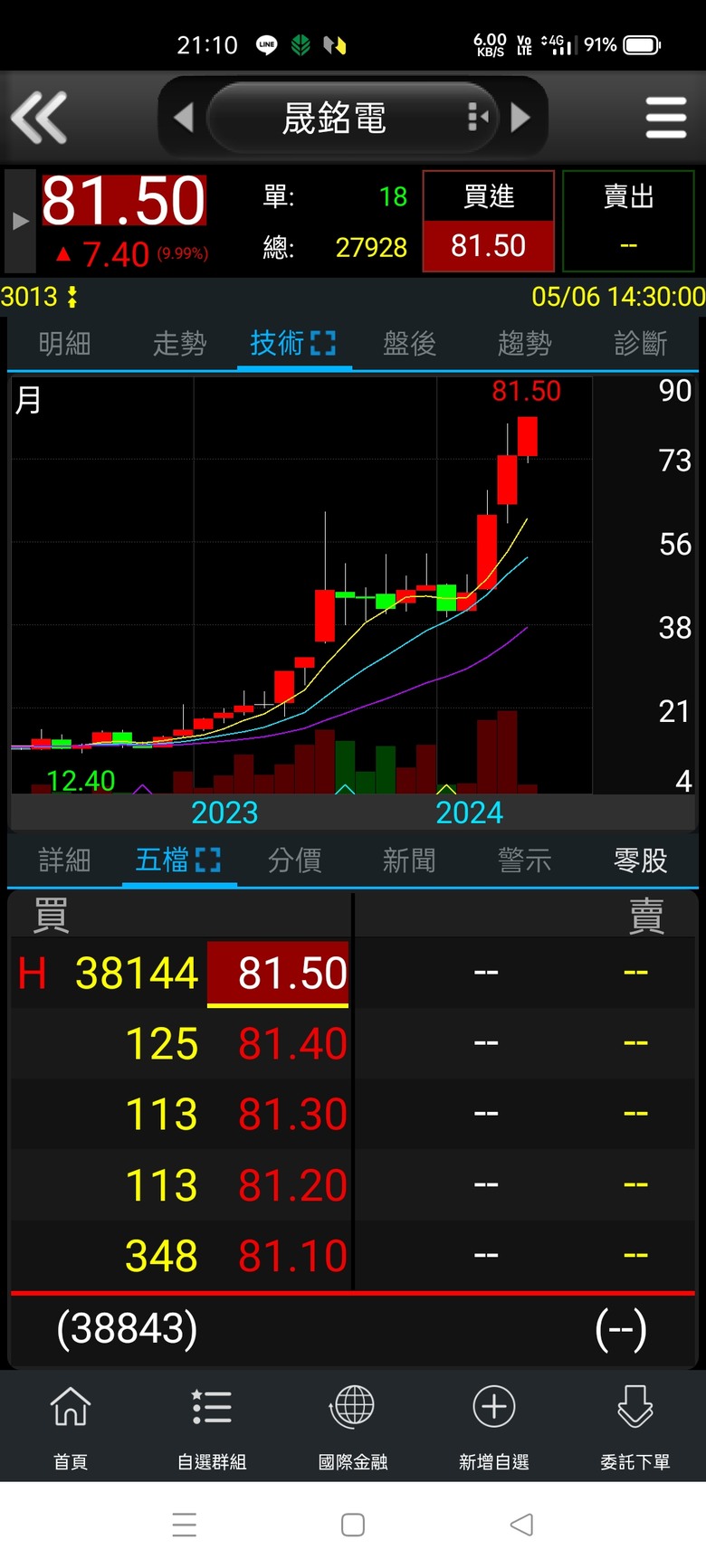Viewport: 706px width, 1568px height.
Task: Tap the 2024 year label on the chart axis
Action: pyautogui.click(x=469, y=813)
